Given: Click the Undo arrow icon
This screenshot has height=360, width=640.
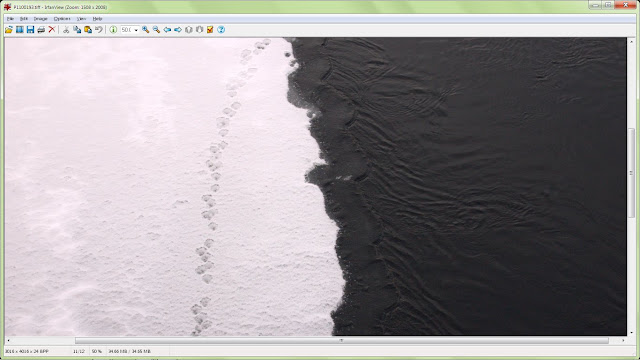Looking at the screenshot, I should tap(98, 30).
